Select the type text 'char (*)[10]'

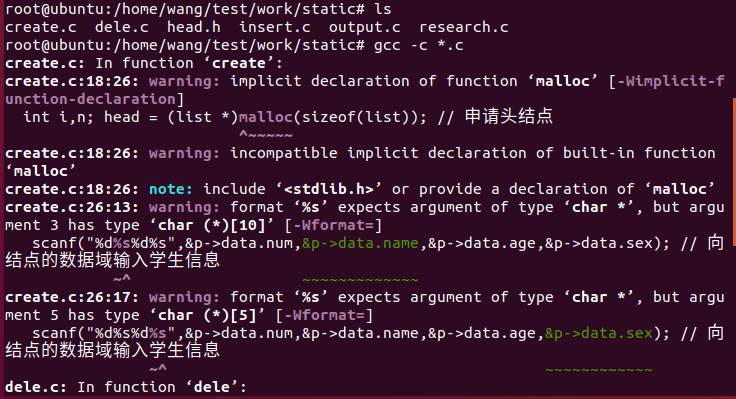tap(212, 225)
